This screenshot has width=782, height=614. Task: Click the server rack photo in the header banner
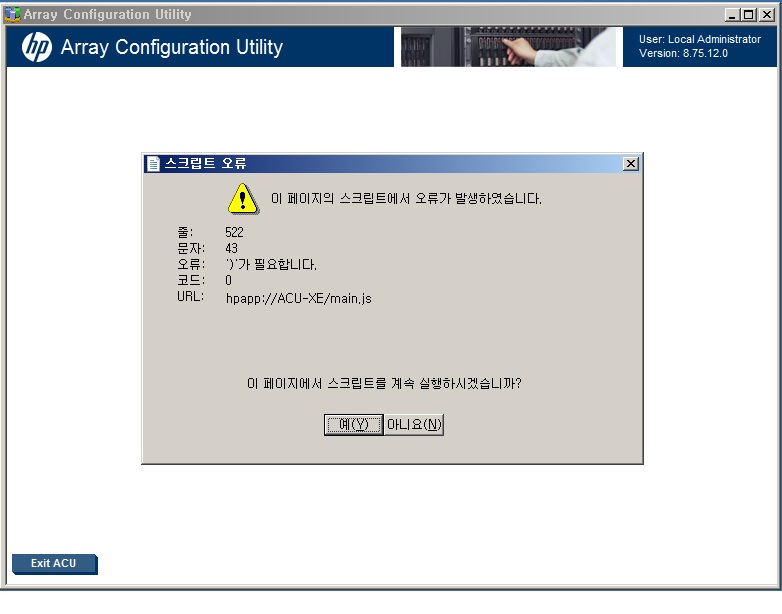(x=508, y=47)
